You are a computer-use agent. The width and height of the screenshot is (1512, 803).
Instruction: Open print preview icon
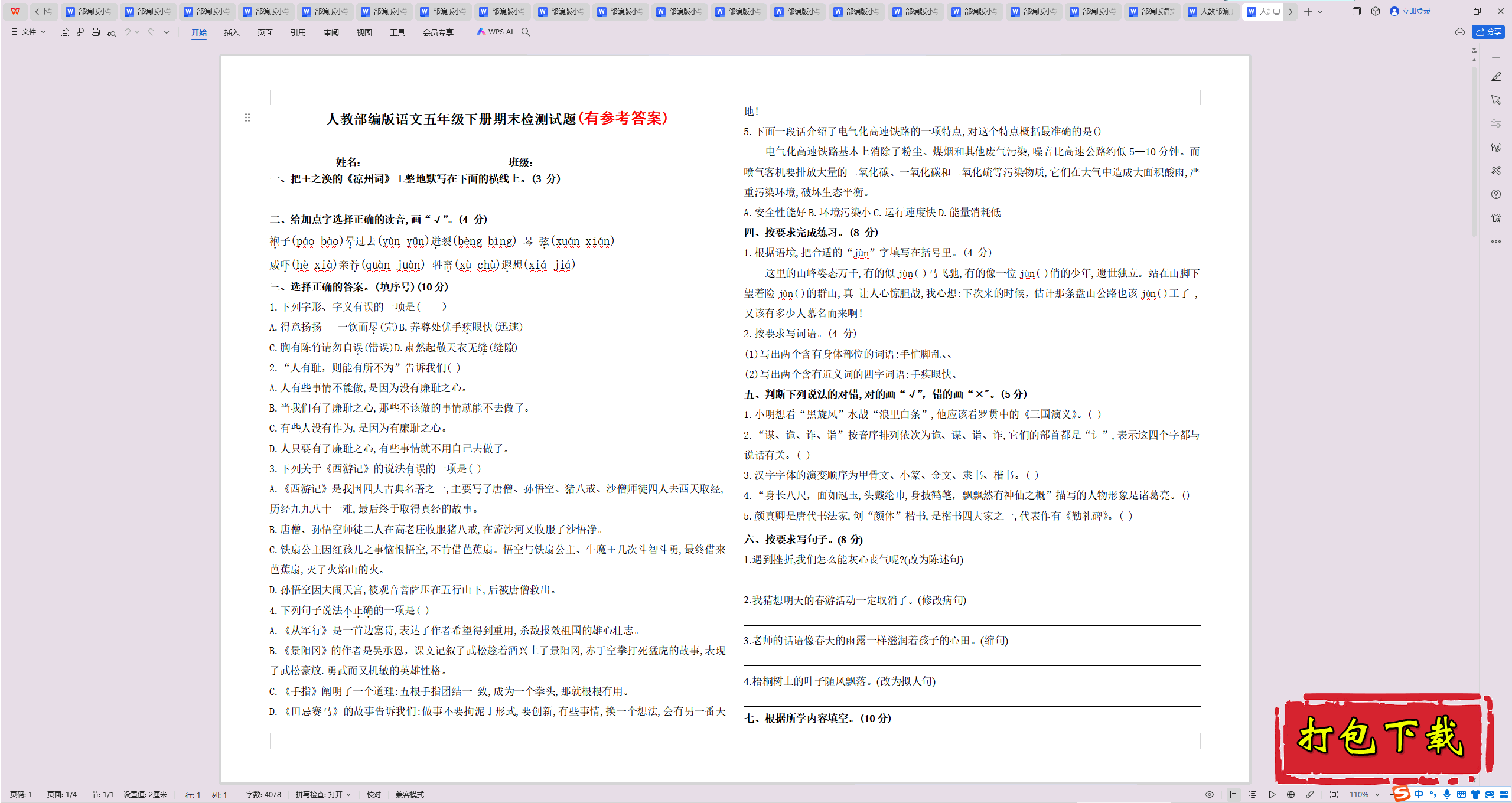click(111, 32)
